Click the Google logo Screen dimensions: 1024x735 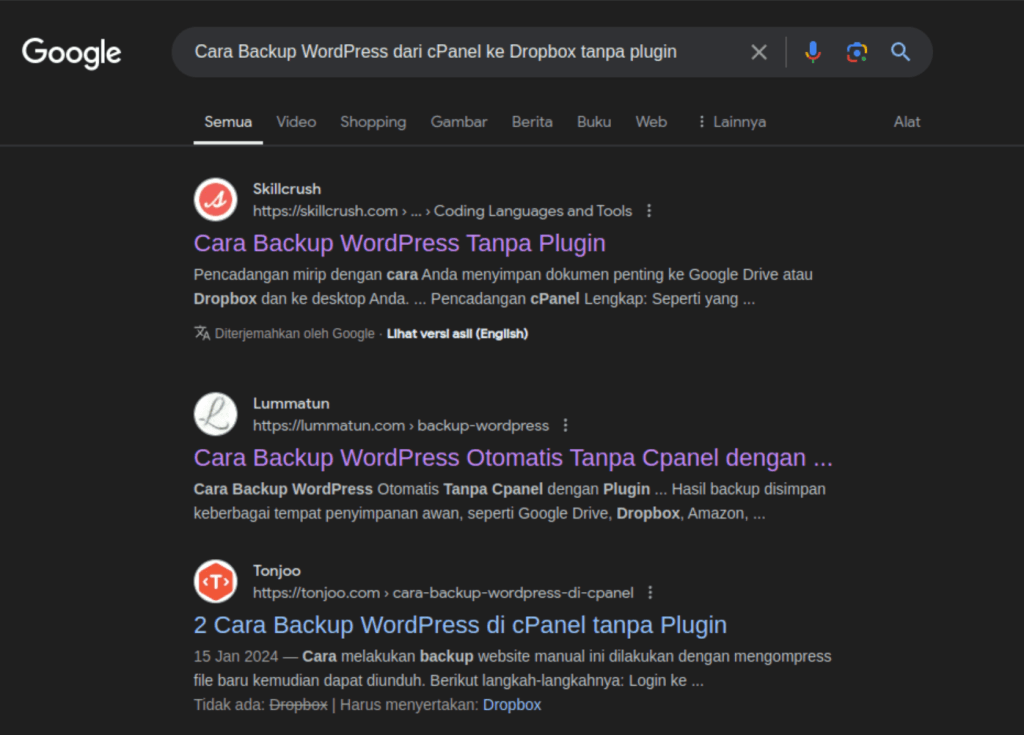point(71,52)
